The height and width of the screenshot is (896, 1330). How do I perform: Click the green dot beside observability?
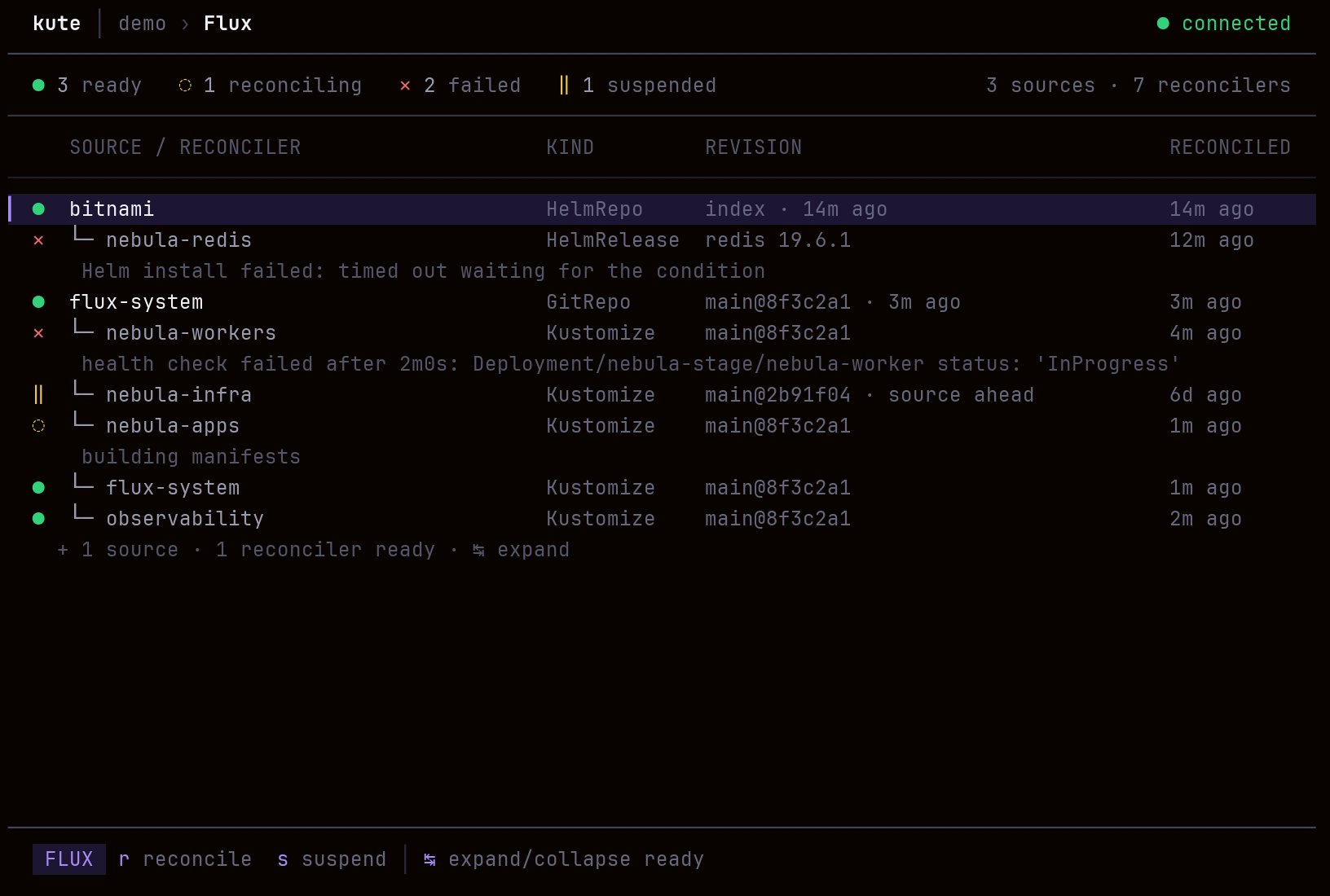[x=38, y=519]
